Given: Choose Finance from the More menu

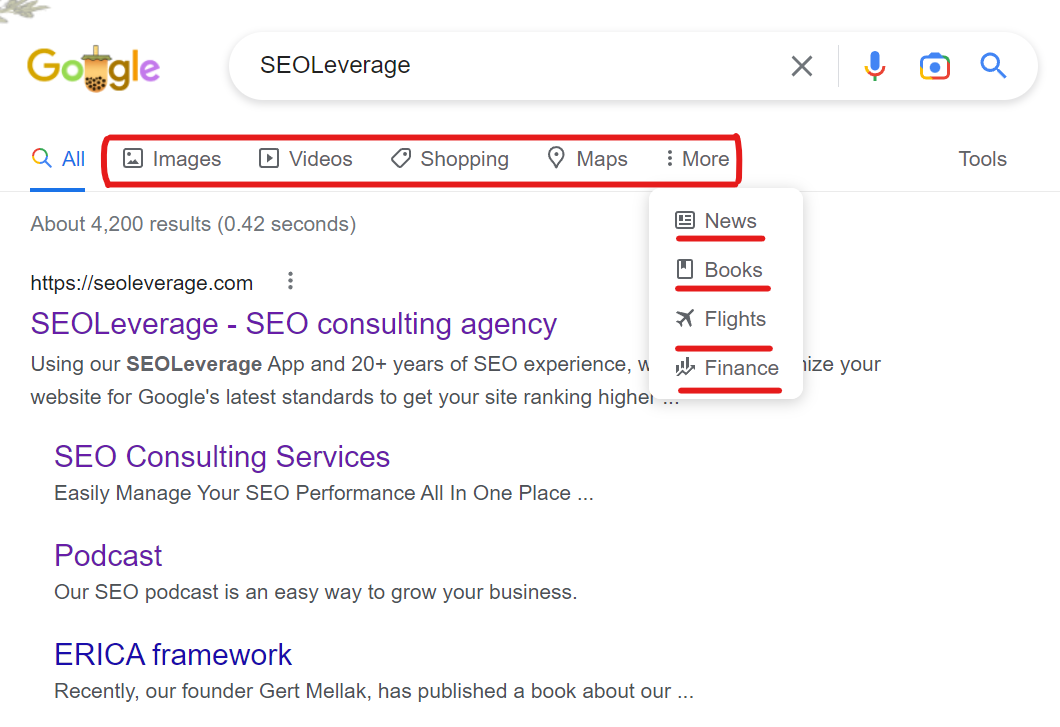Looking at the screenshot, I should pos(727,368).
